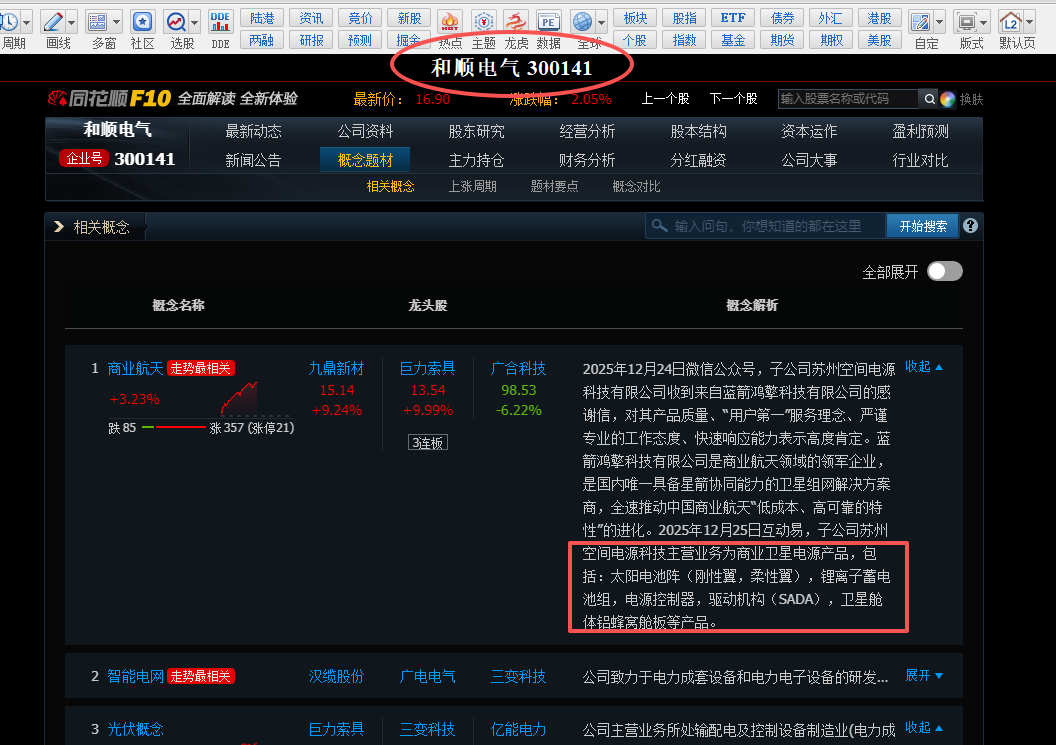Viewport: 1056px width, 745px height.
Task: Open the DDE analysis icon
Action: tap(221, 21)
